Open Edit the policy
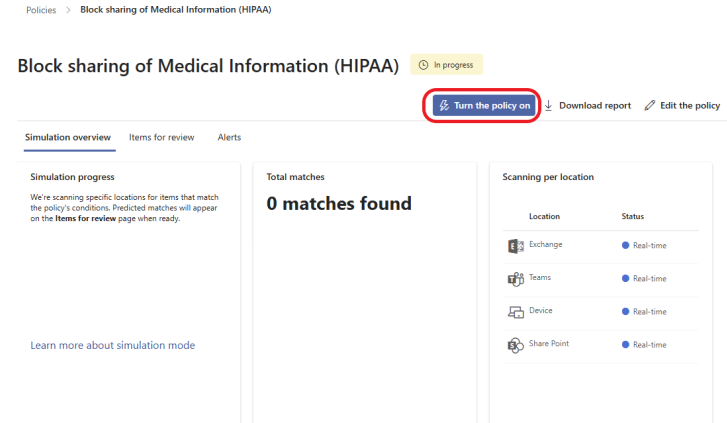Viewport: 727px width, 423px height. pos(682,106)
